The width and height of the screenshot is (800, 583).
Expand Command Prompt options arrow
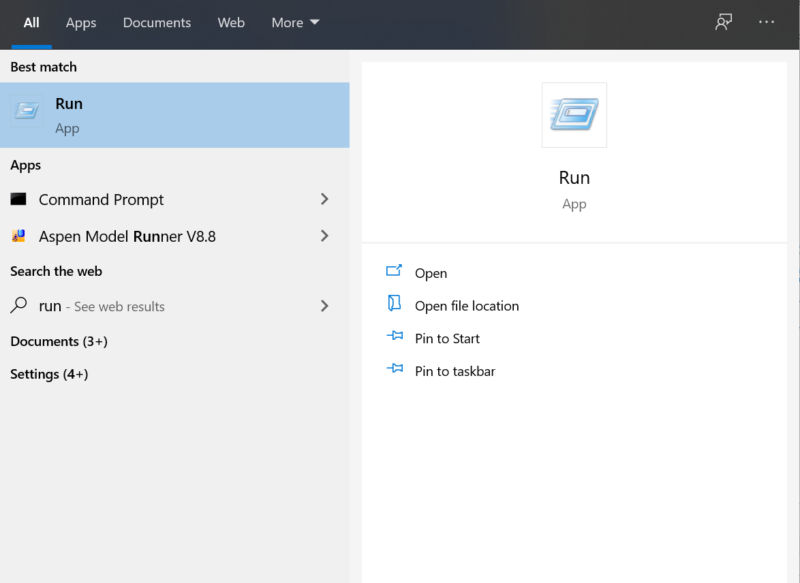(324, 200)
